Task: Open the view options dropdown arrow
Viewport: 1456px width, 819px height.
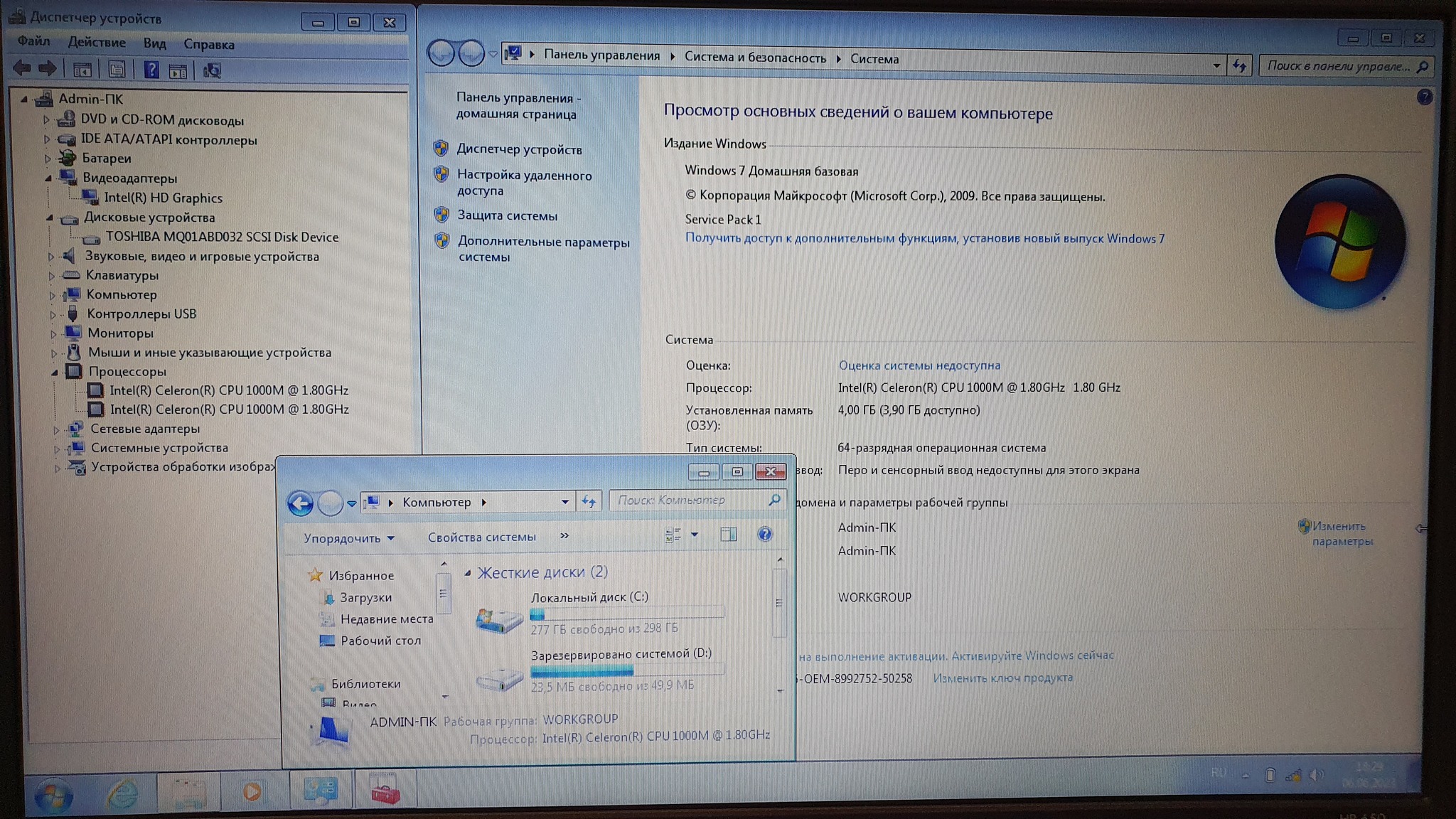Action: (695, 535)
